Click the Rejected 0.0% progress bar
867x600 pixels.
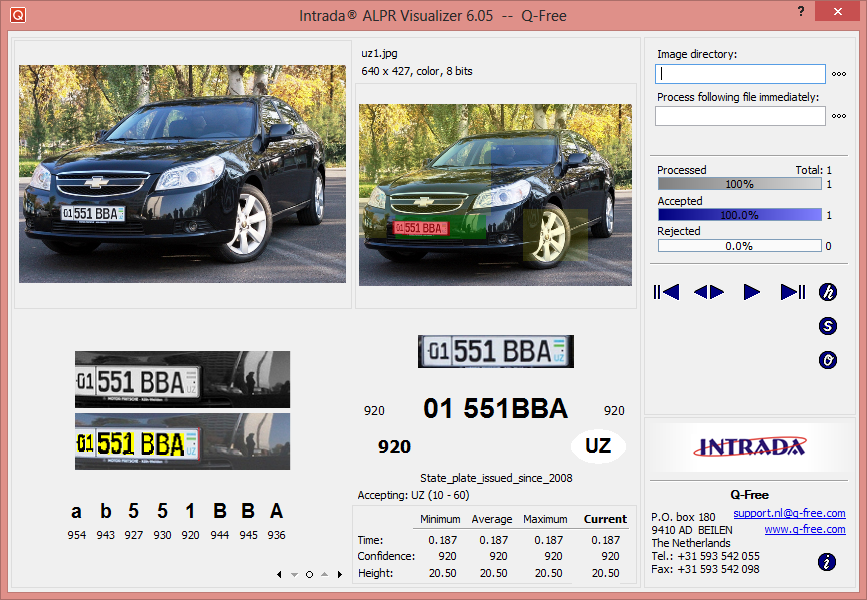pos(740,246)
